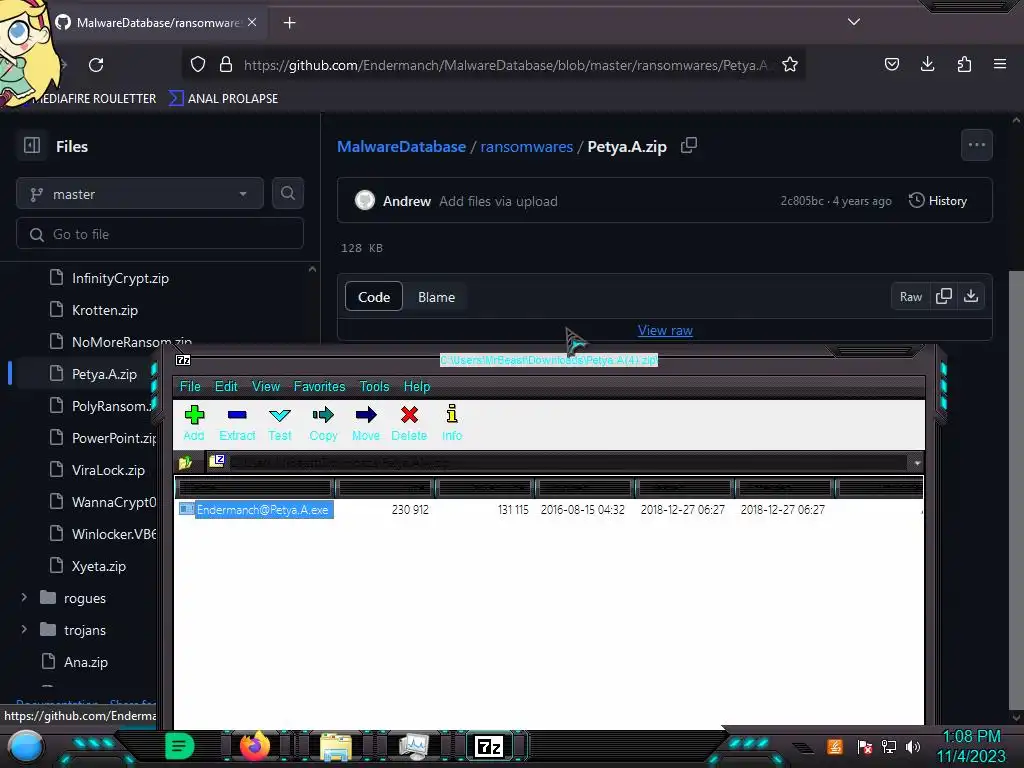Download the raw Petya.A.zip file

971,296
